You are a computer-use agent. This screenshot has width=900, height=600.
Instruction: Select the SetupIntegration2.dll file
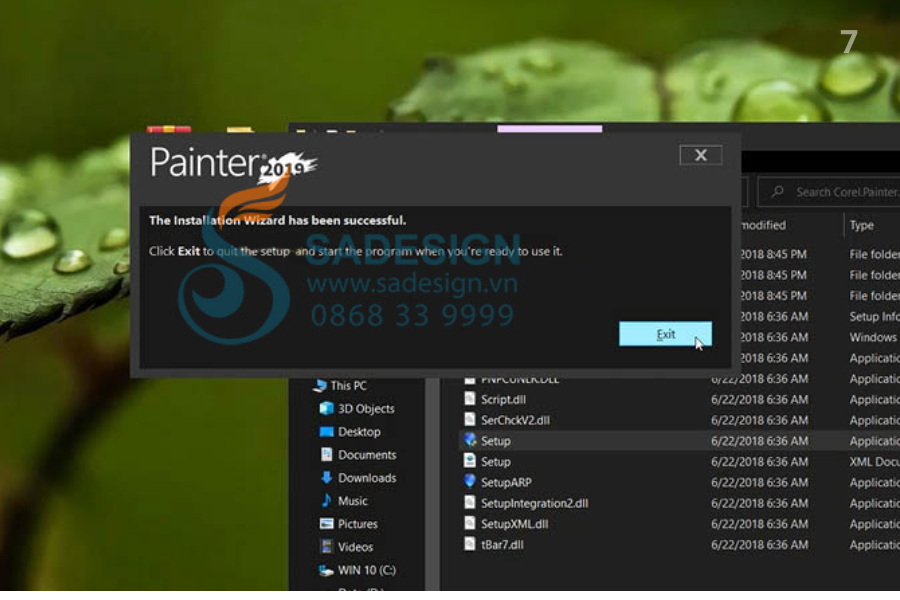click(534, 503)
